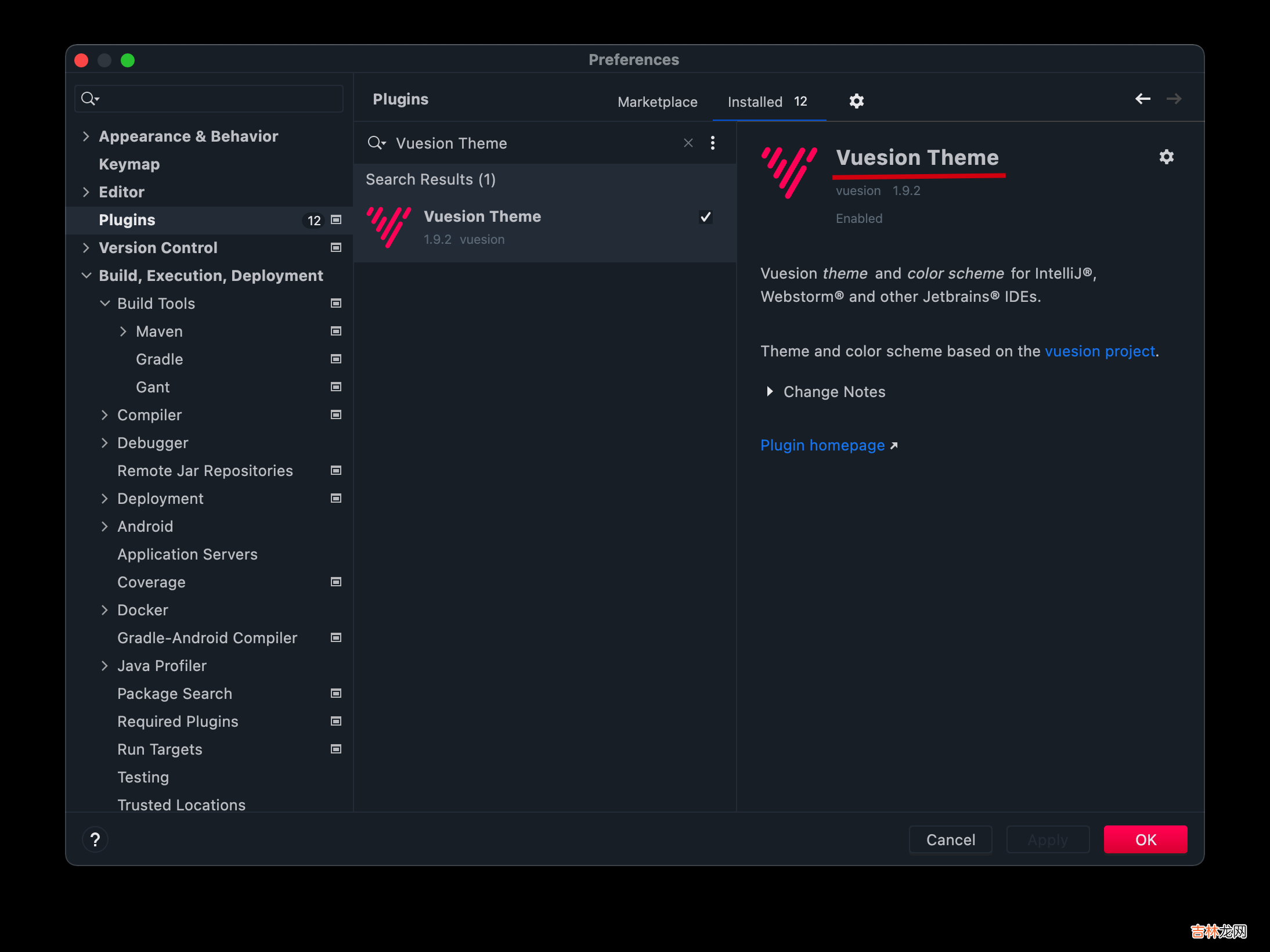This screenshot has height=952, width=1270.
Task: Click the navigate back arrow icon
Action: coord(1143,100)
